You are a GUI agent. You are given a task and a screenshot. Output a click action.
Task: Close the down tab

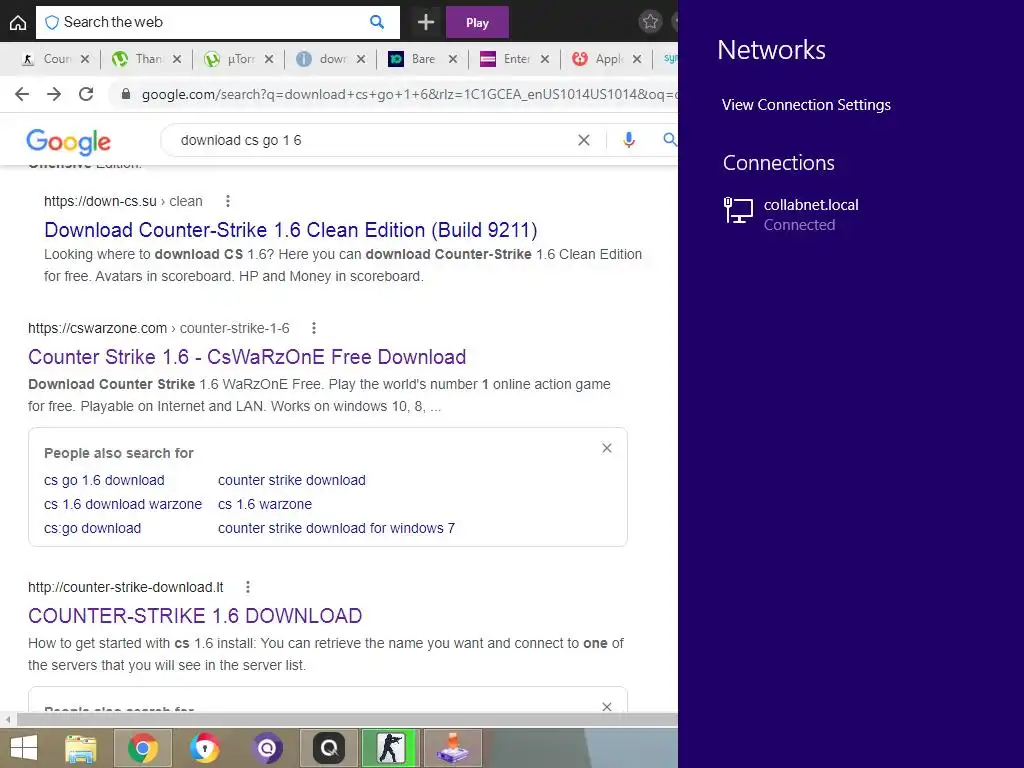(x=361, y=59)
